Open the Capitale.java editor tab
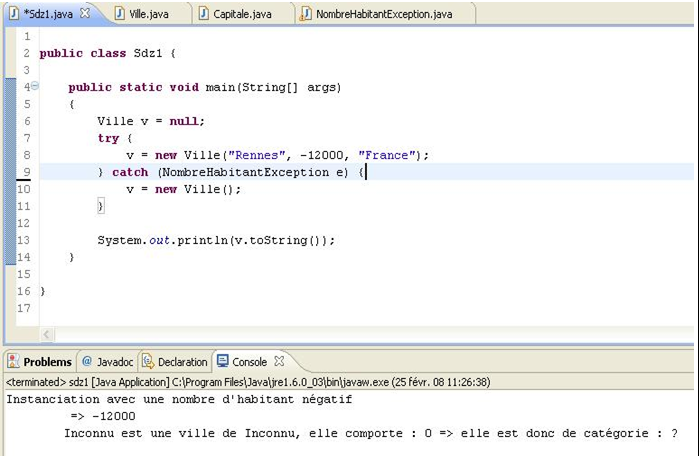 242,14
